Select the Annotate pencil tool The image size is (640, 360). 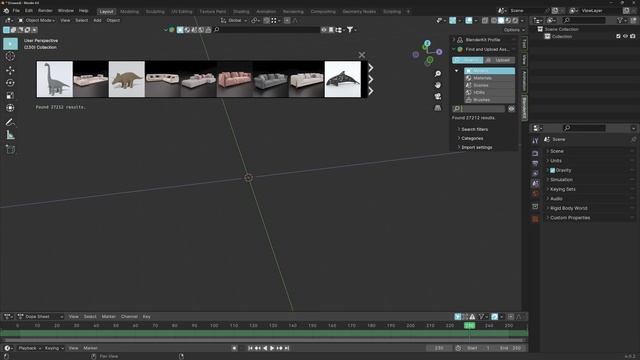10,122
